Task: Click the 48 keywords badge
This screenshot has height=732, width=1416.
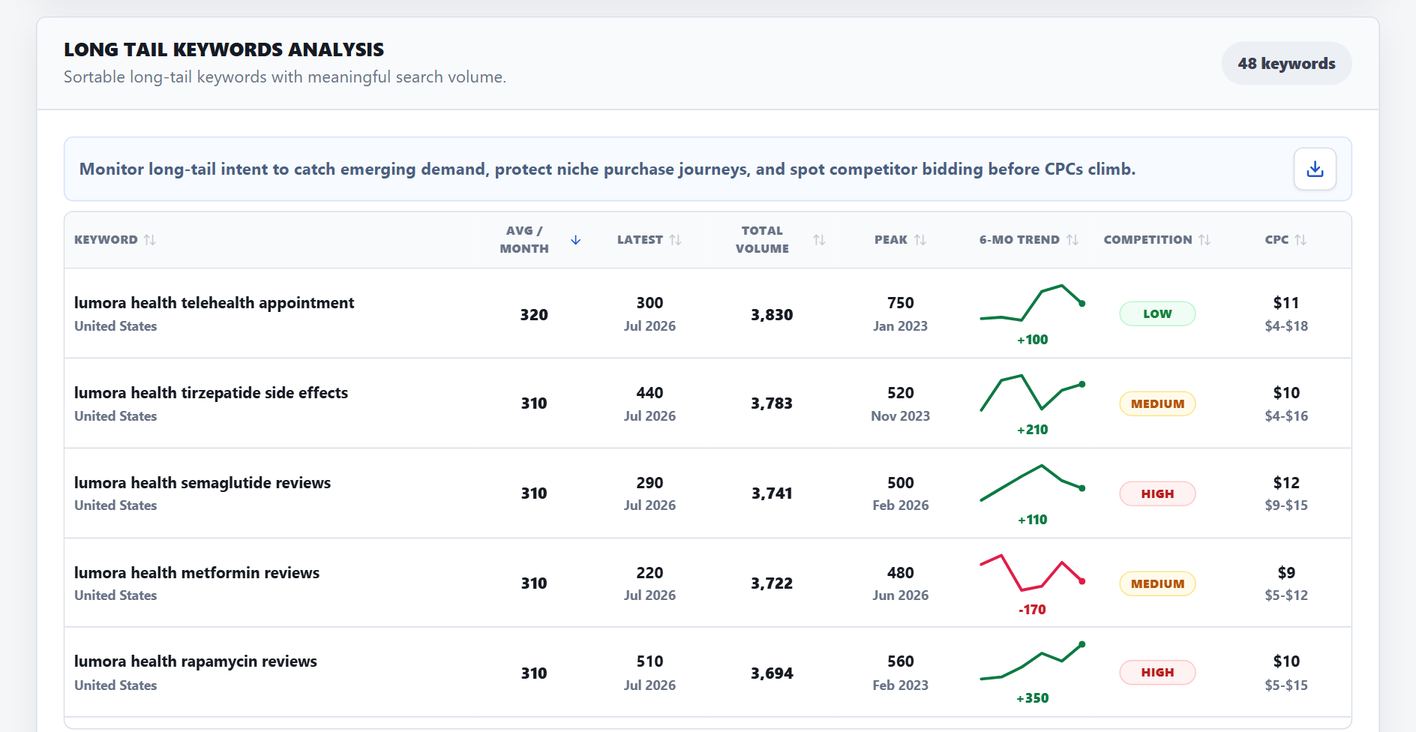Action: (x=1286, y=63)
